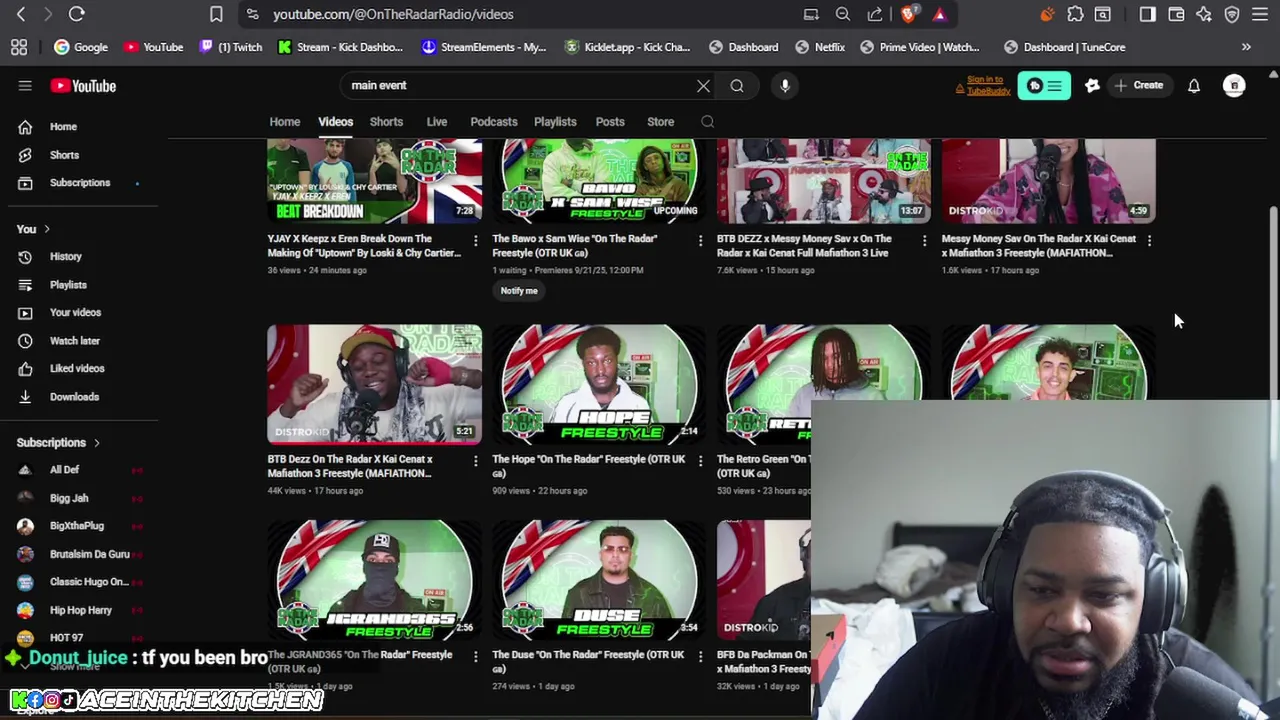This screenshot has height=720, width=1280.
Task: Expand the You section arrow
Action: pyautogui.click(x=46, y=229)
